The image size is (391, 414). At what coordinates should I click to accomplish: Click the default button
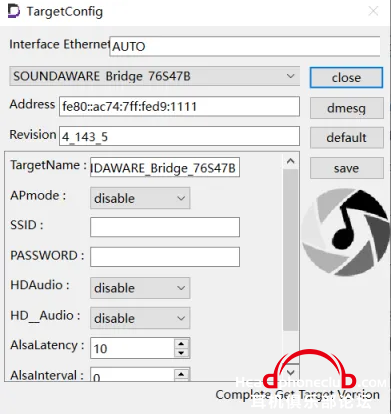coord(347,138)
